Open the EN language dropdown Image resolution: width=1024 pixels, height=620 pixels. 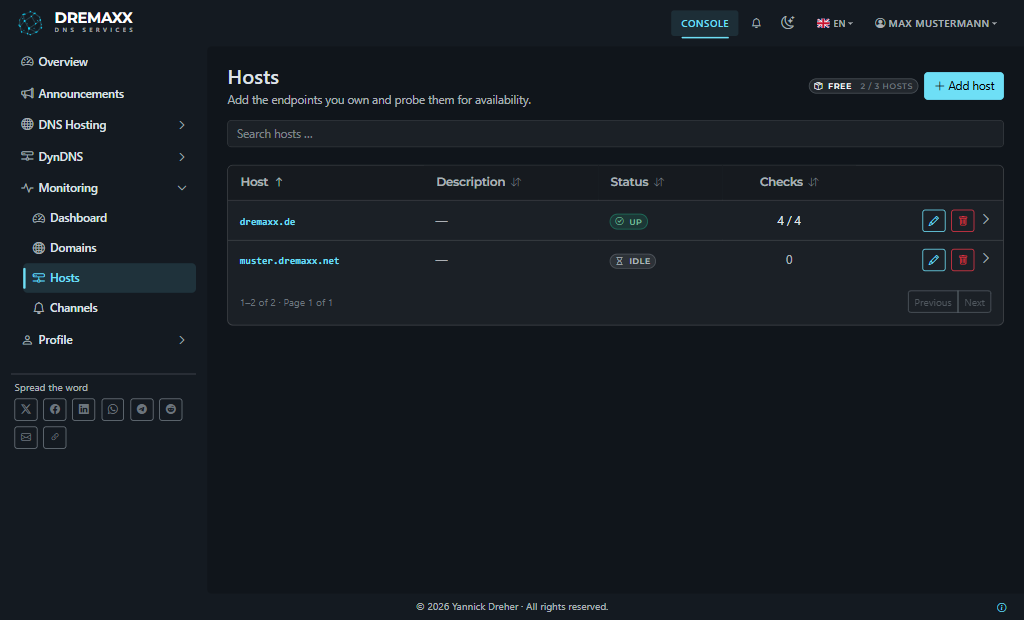(835, 24)
